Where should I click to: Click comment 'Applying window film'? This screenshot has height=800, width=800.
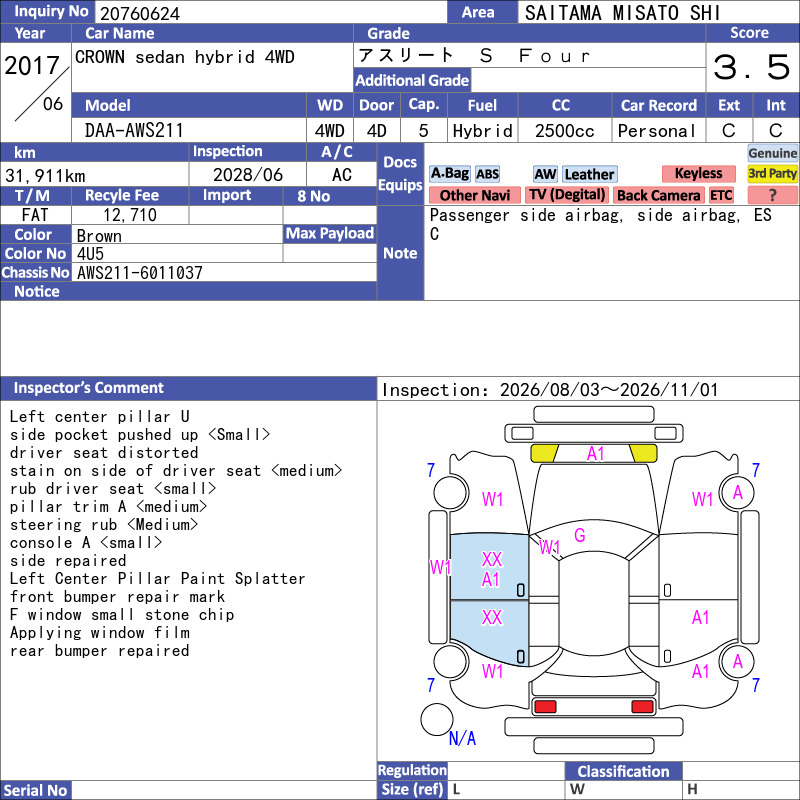coord(99,633)
